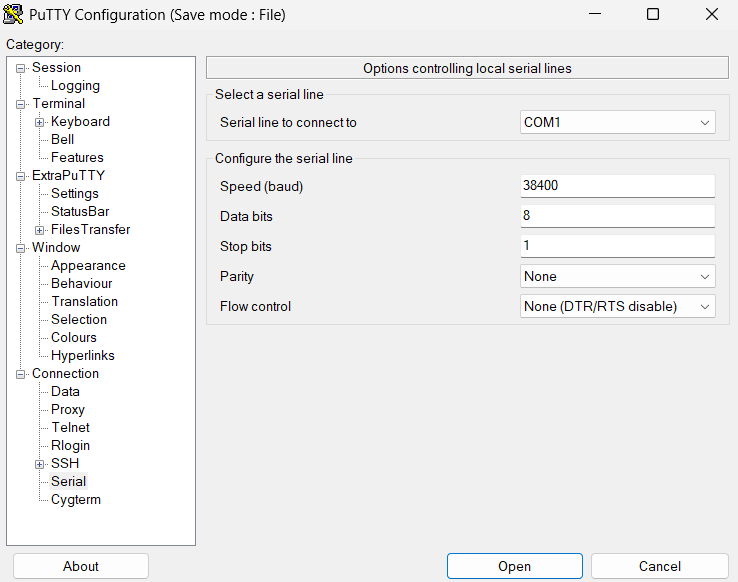
Task: Collapse the Session tree node
Action: pyautogui.click(x=20, y=68)
